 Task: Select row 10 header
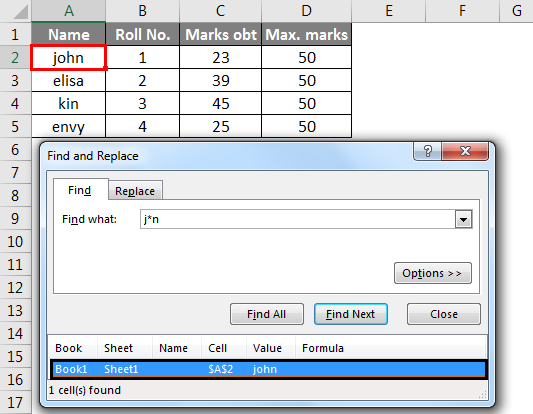point(15,242)
